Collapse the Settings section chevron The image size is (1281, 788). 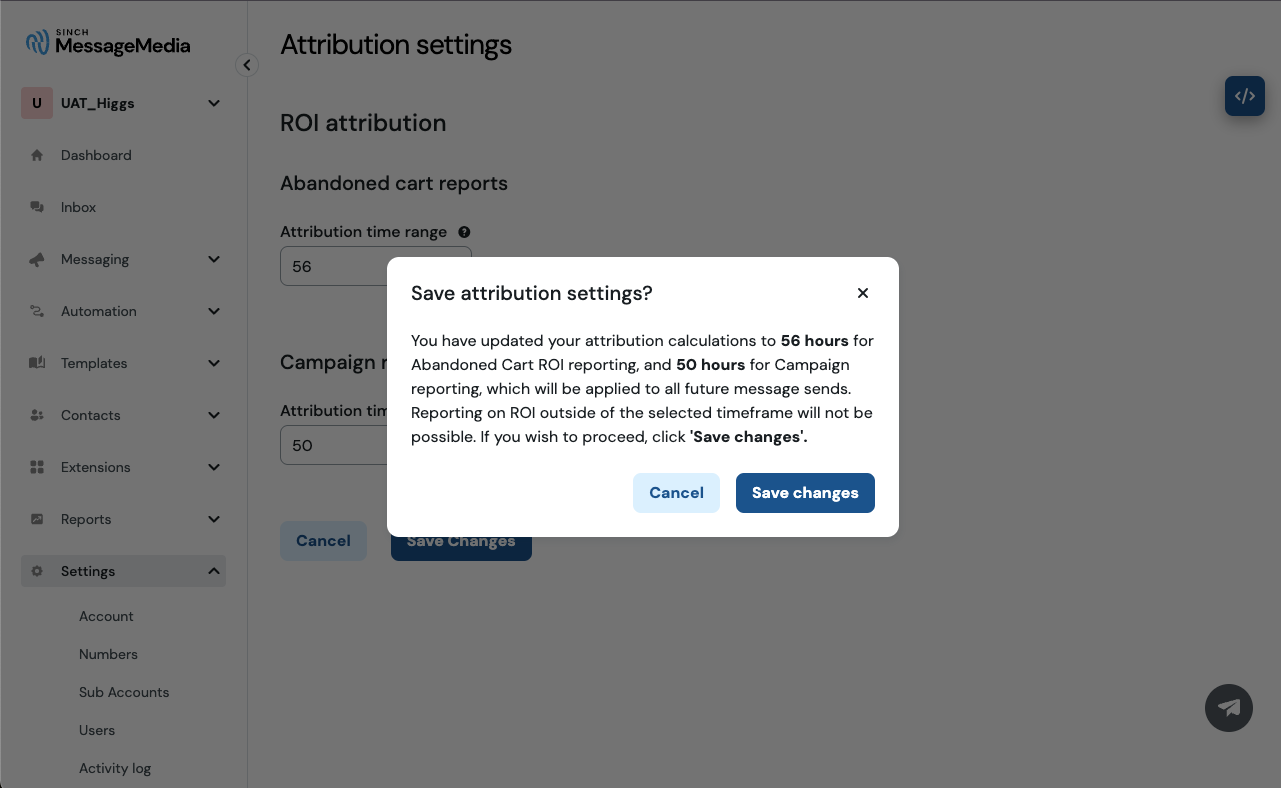point(214,571)
